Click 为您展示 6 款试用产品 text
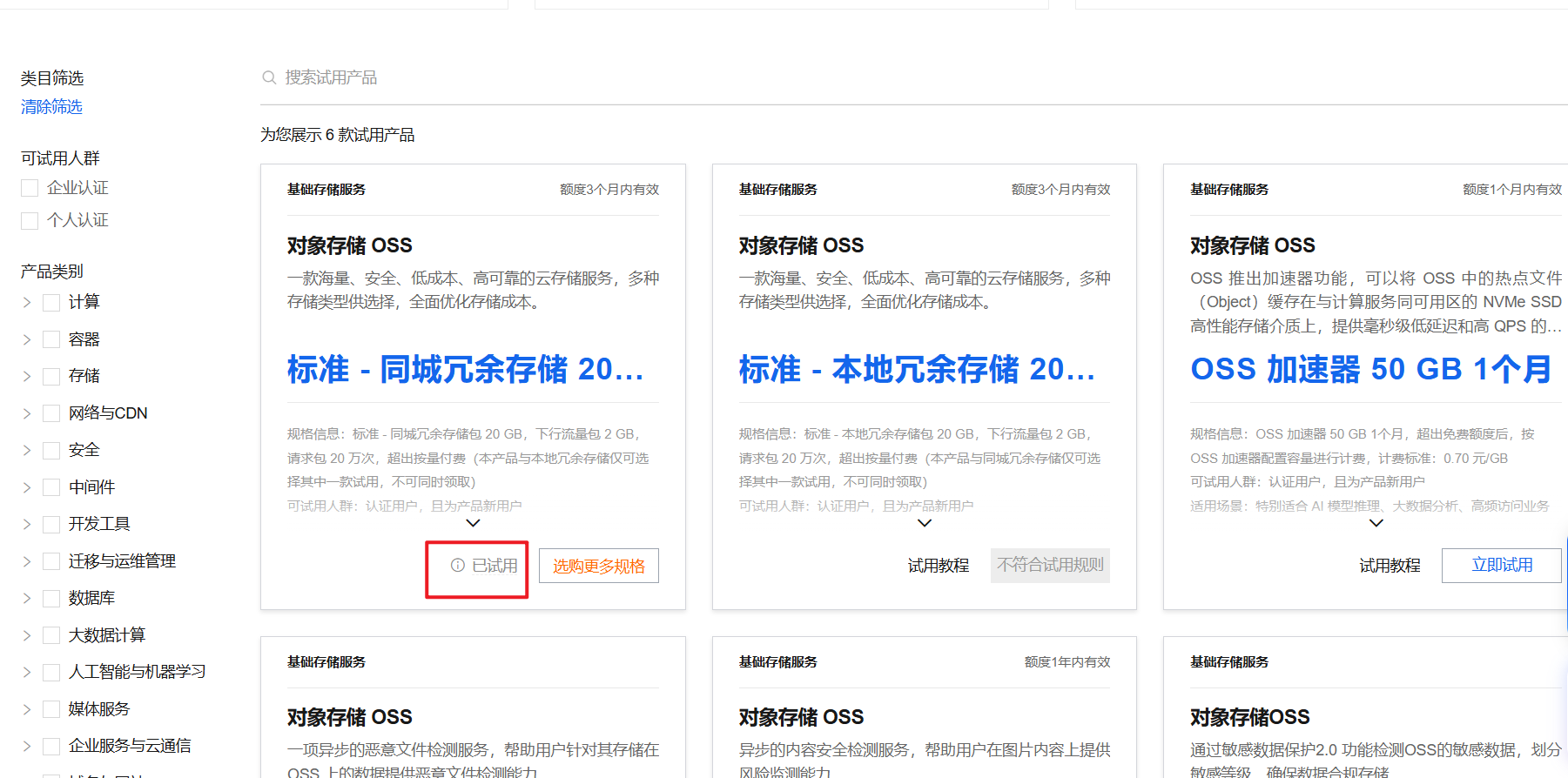This screenshot has height=778, width=1568. click(x=338, y=135)
